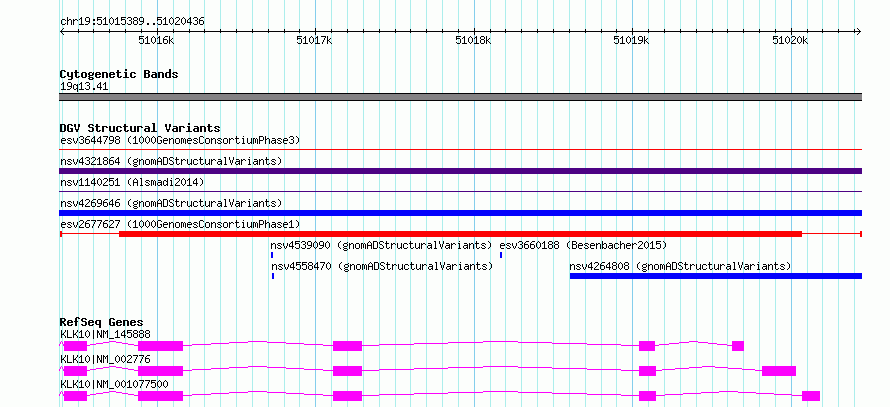Click the small blue esv3660188 variant mark

pyautogui.click(x=501, y=255)
